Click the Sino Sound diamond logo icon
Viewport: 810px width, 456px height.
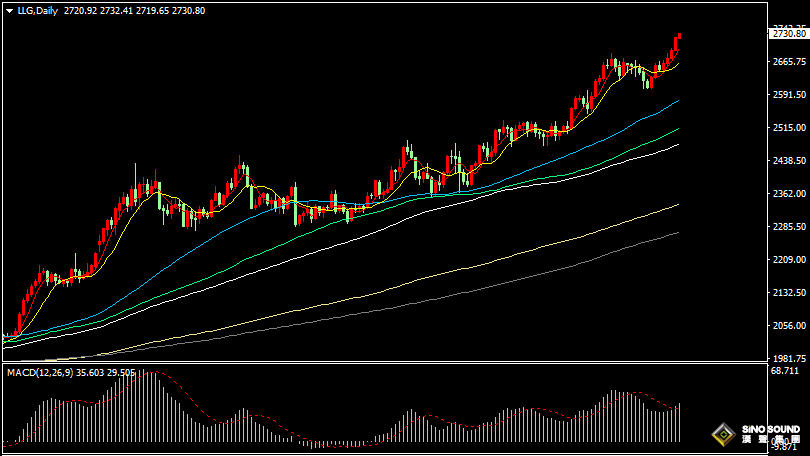[722, 435]
